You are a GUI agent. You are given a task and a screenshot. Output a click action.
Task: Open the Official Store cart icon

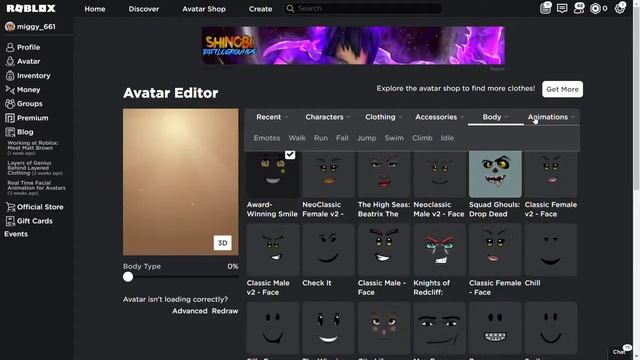pos(10,207)
